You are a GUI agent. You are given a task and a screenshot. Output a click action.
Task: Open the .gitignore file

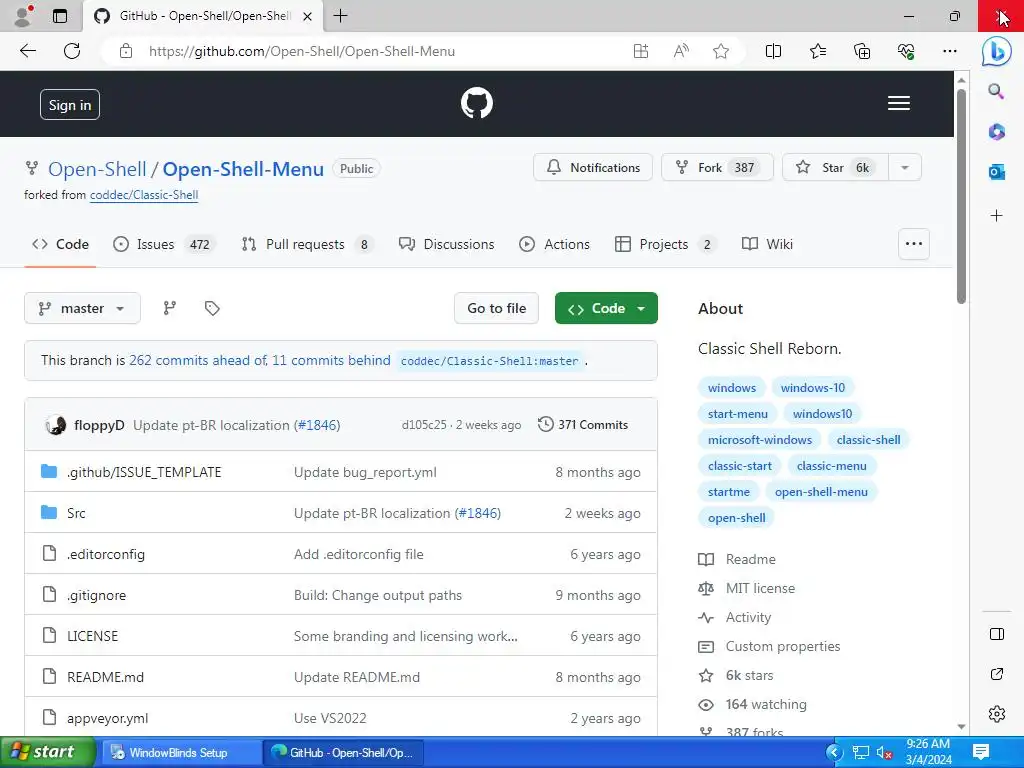pyautogui.click(x=96, y=596)
